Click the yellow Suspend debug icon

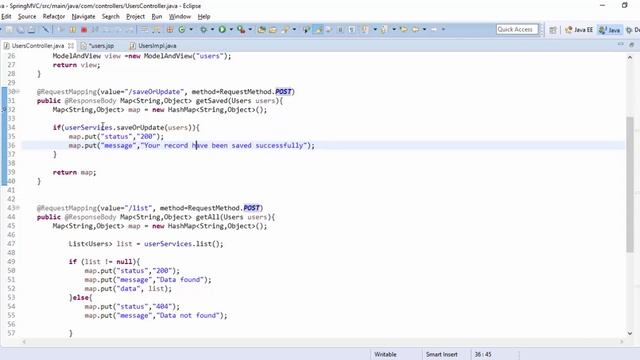point(73,29)
